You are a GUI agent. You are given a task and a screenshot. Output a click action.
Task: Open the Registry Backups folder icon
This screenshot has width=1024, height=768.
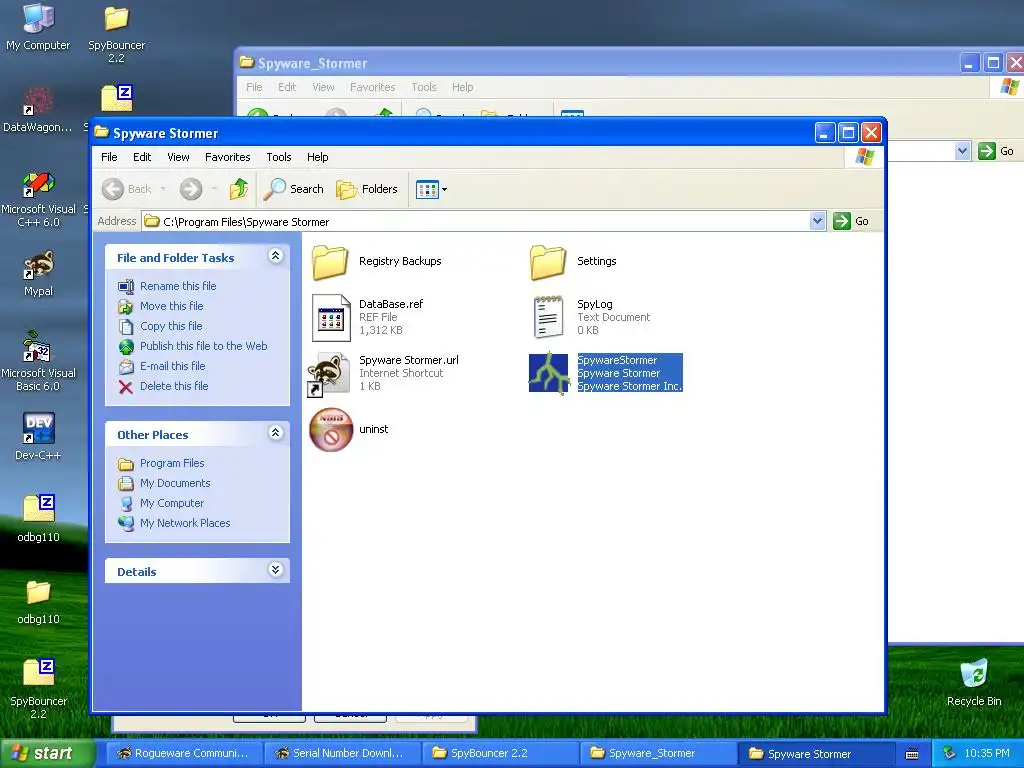click(x=330, y=261)
